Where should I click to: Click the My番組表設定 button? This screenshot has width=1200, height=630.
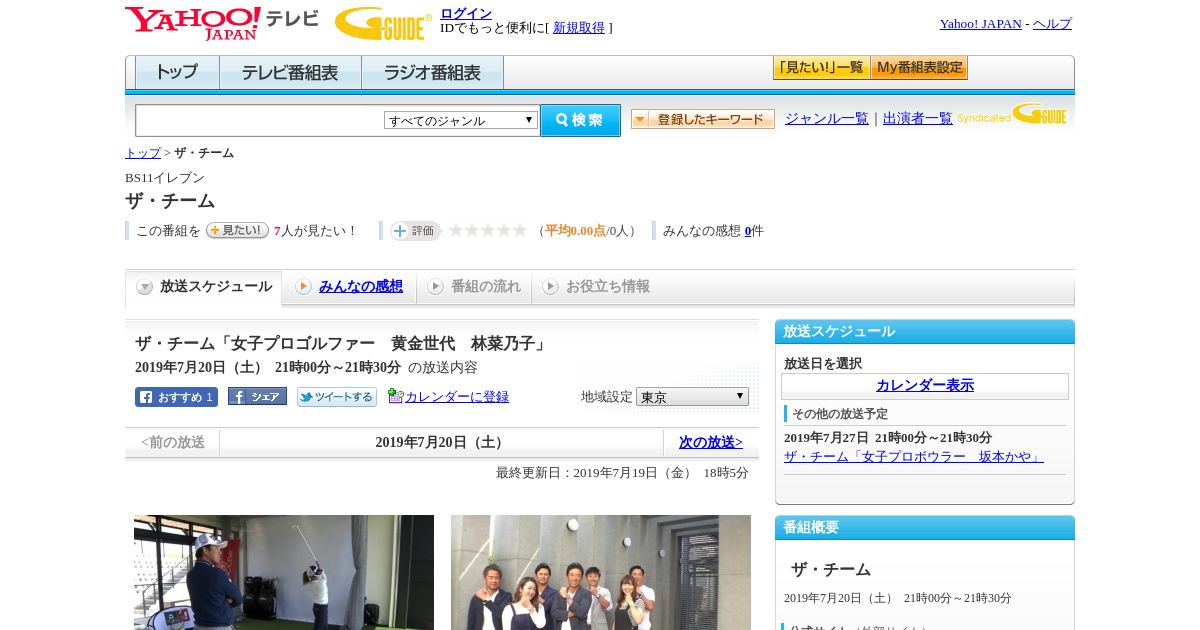(x=919, y=68)
